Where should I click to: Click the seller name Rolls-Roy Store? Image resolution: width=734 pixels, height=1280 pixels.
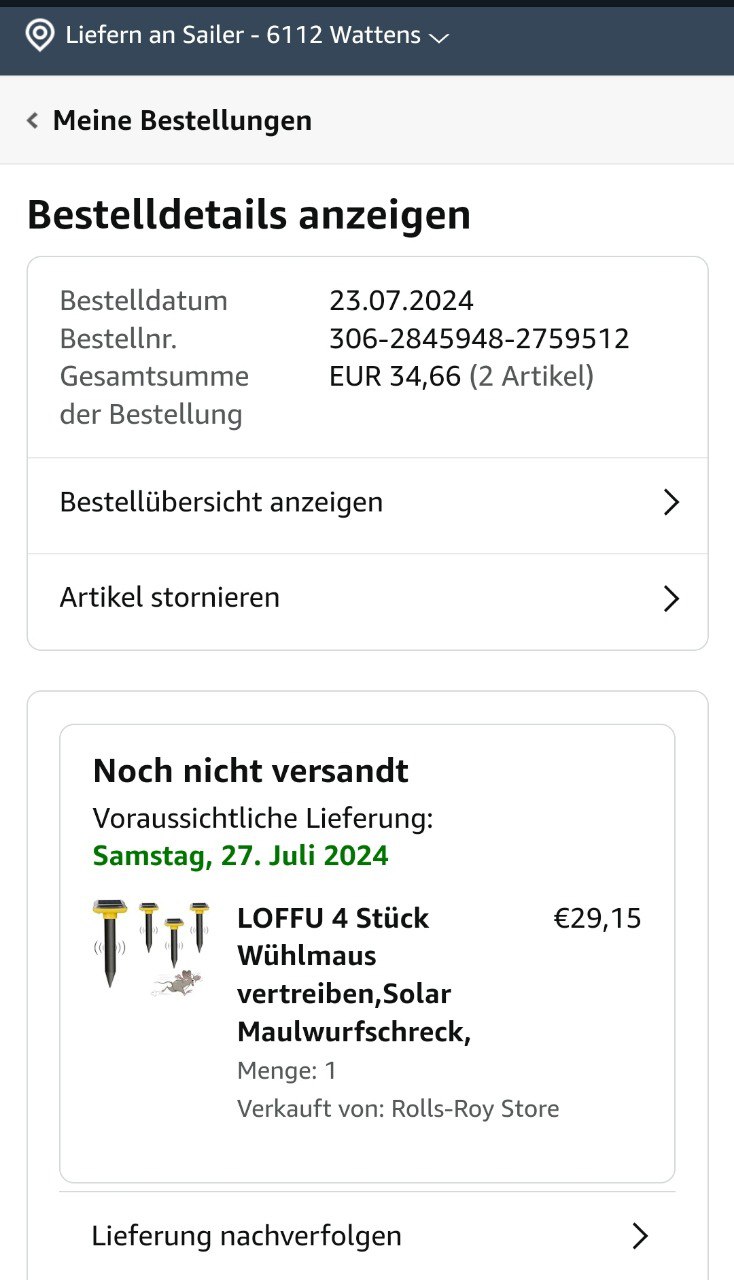pyautogui.click(x=474, y=1108)
